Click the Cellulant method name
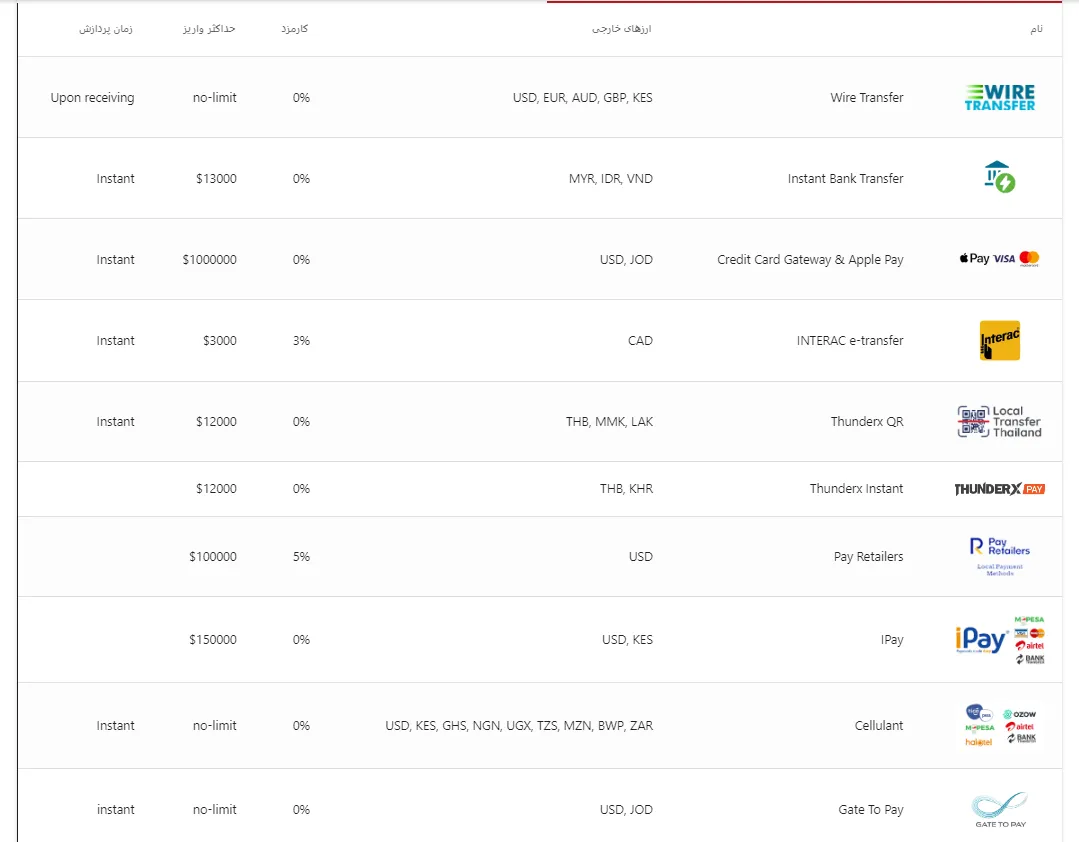The image size is (1079, 842). point(879,726)
